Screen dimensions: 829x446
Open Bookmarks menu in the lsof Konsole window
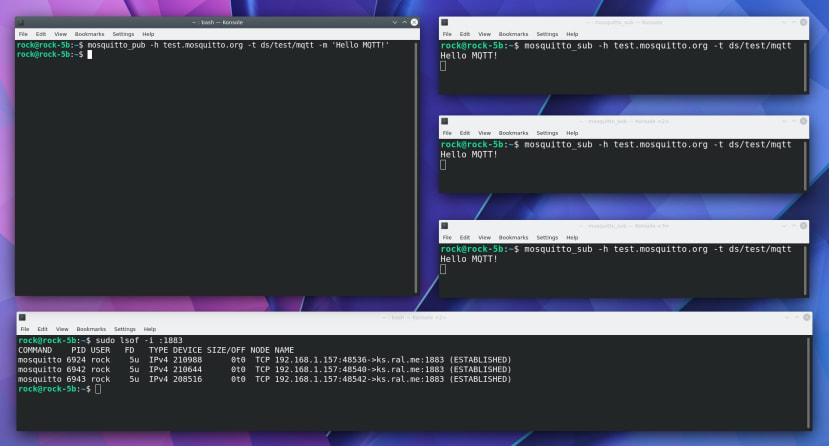point(91,329)
